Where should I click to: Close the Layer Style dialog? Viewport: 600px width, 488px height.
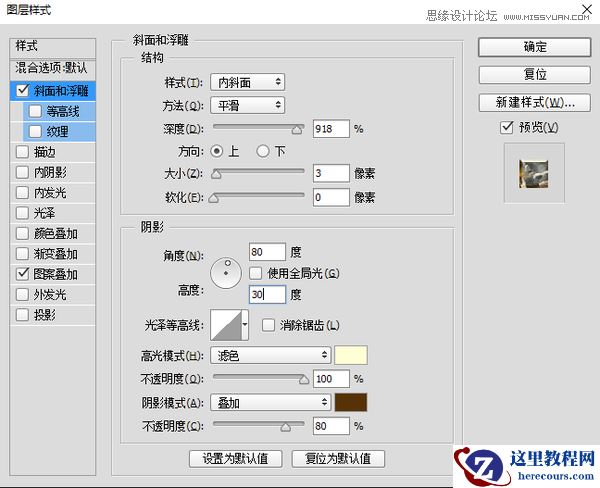coord(587,9)
